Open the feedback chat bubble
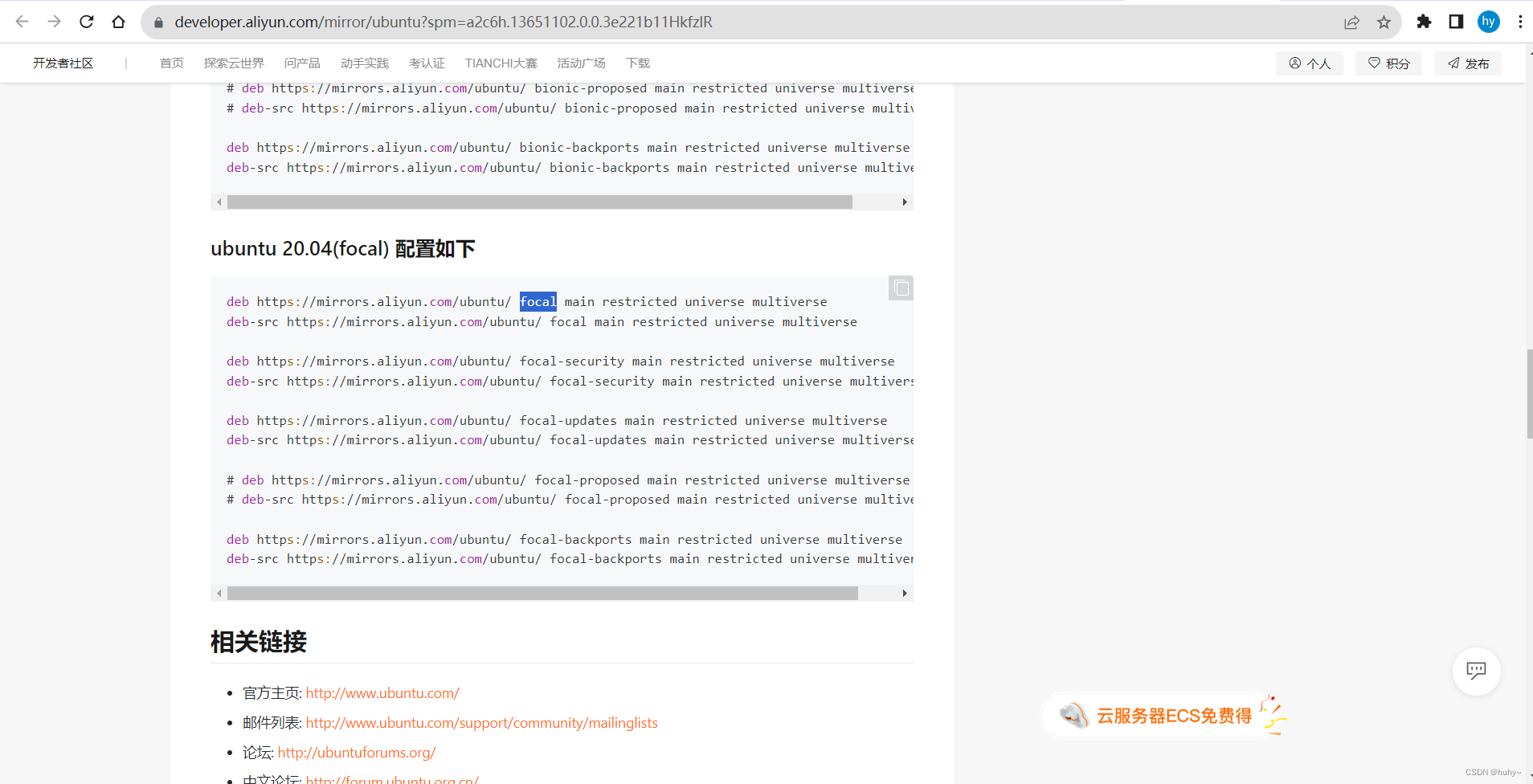 1476,671
